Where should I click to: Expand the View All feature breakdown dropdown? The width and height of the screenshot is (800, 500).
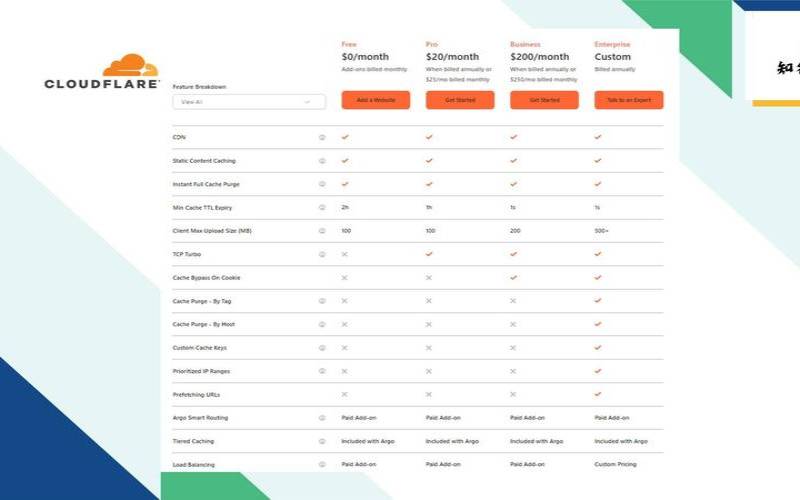click(249, 102)
